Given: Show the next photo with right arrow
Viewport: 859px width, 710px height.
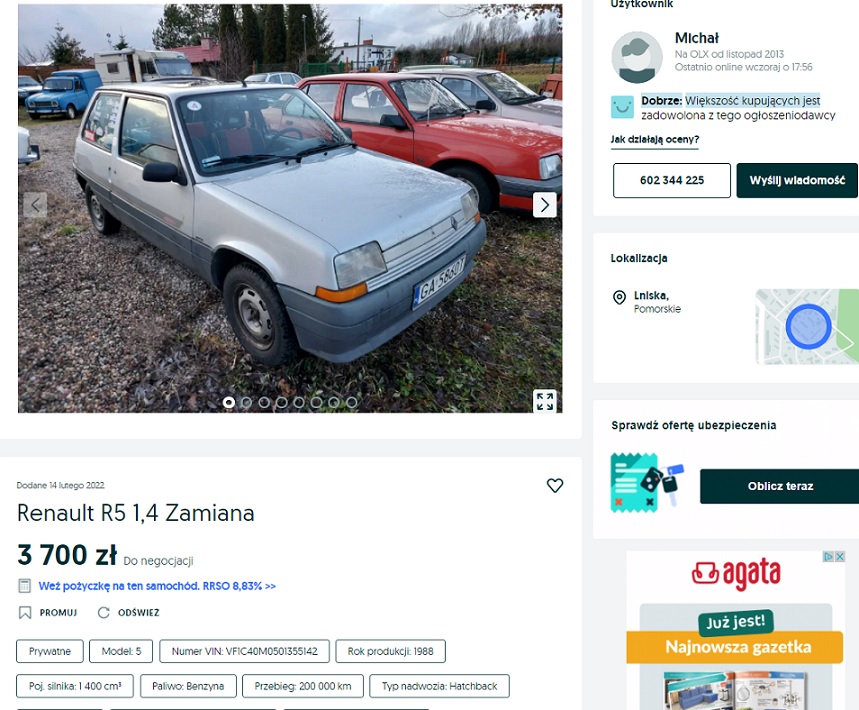Looking at the screenshot, I should click(x=545, y=205).
